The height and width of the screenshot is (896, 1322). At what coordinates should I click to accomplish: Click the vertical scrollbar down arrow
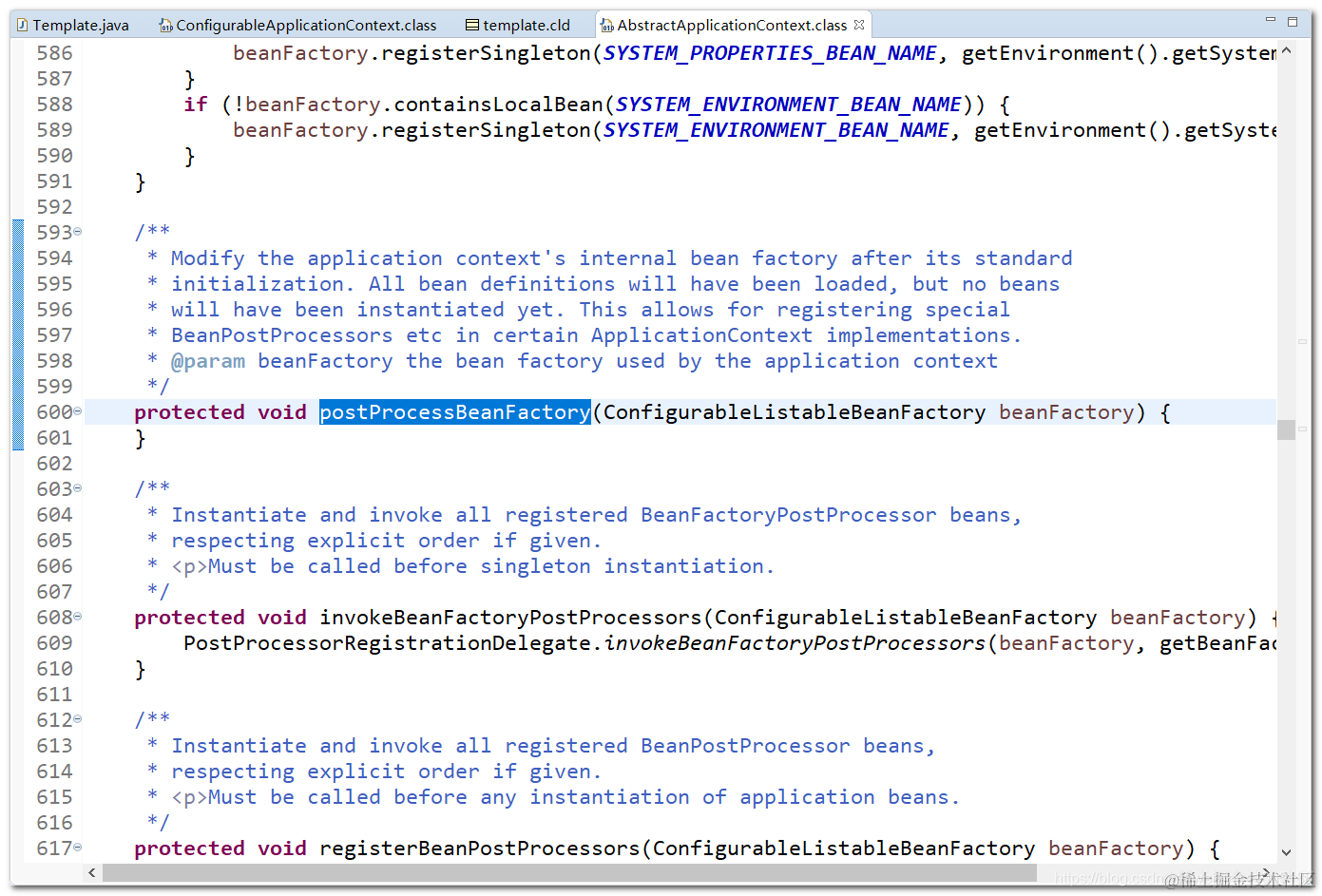click(1286, 852)
